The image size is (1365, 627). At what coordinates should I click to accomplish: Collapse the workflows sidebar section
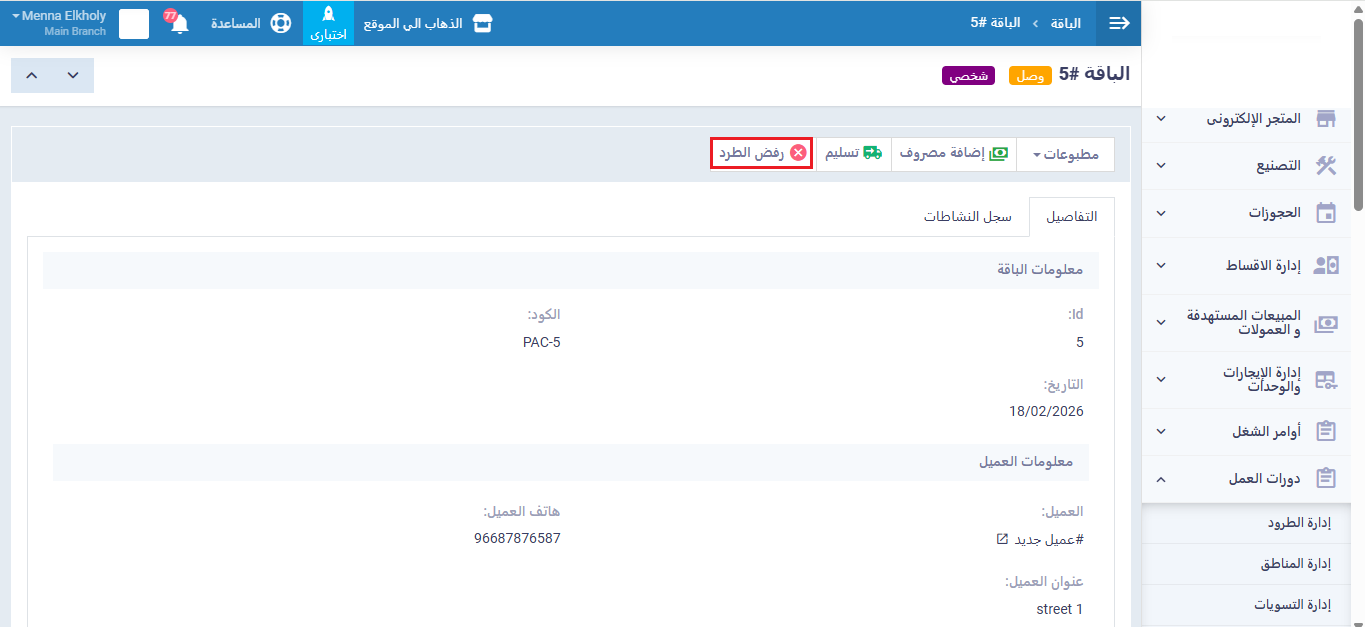pyautogui.click(x=1161, y=479)
